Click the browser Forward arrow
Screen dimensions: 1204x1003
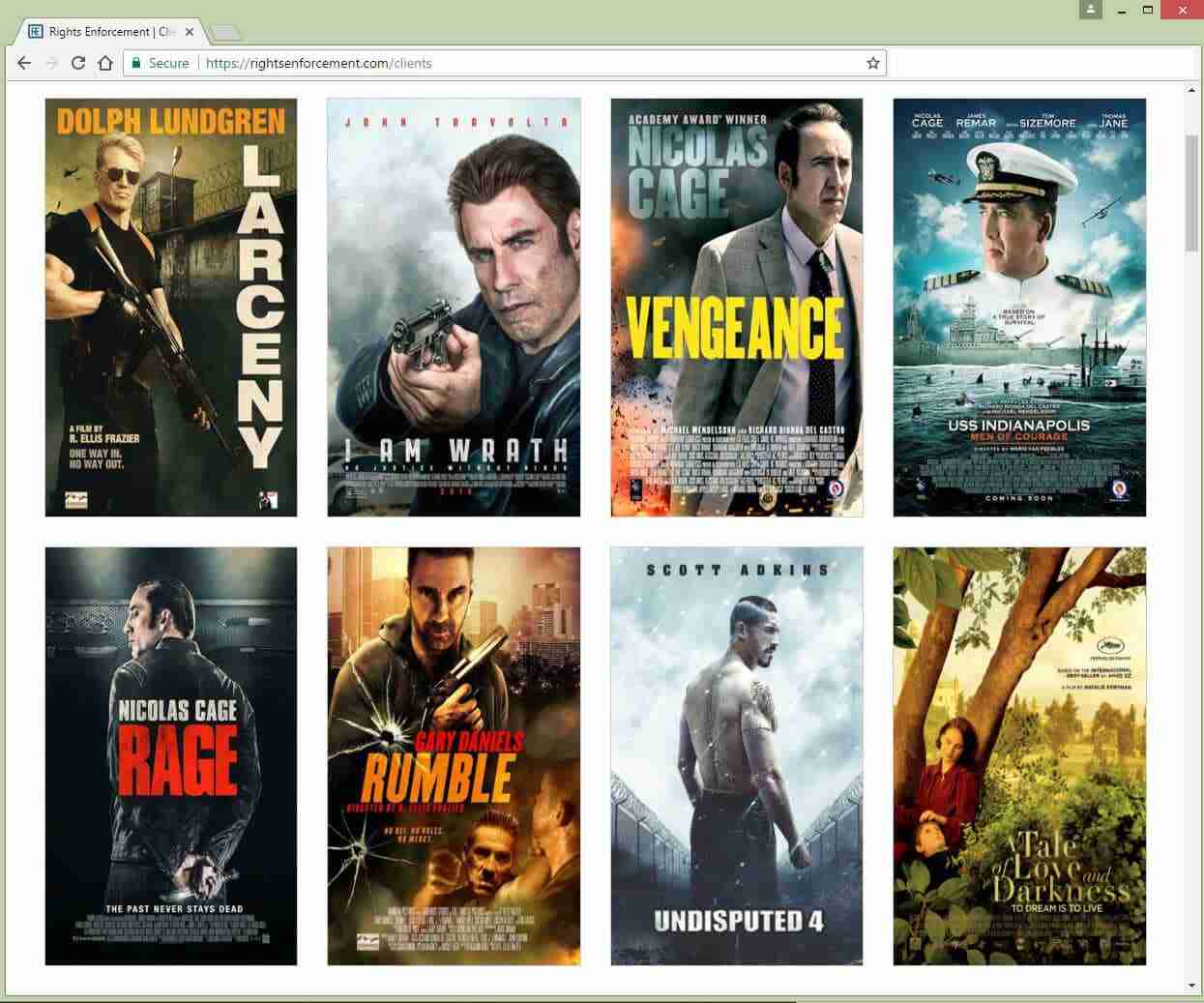[x=51, y=63]
